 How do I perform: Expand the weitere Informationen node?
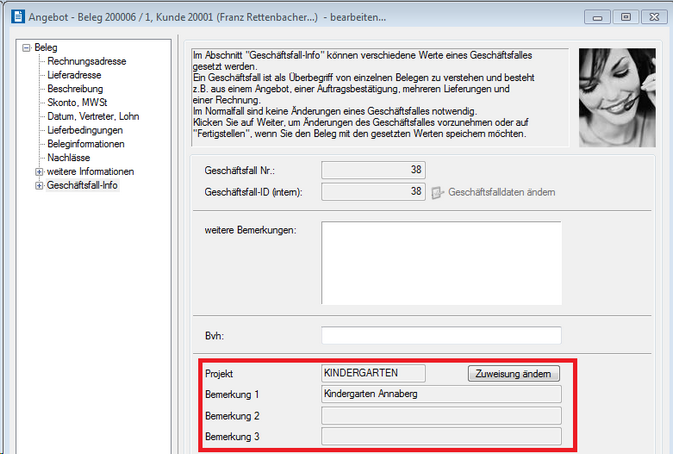click(39, 172)
